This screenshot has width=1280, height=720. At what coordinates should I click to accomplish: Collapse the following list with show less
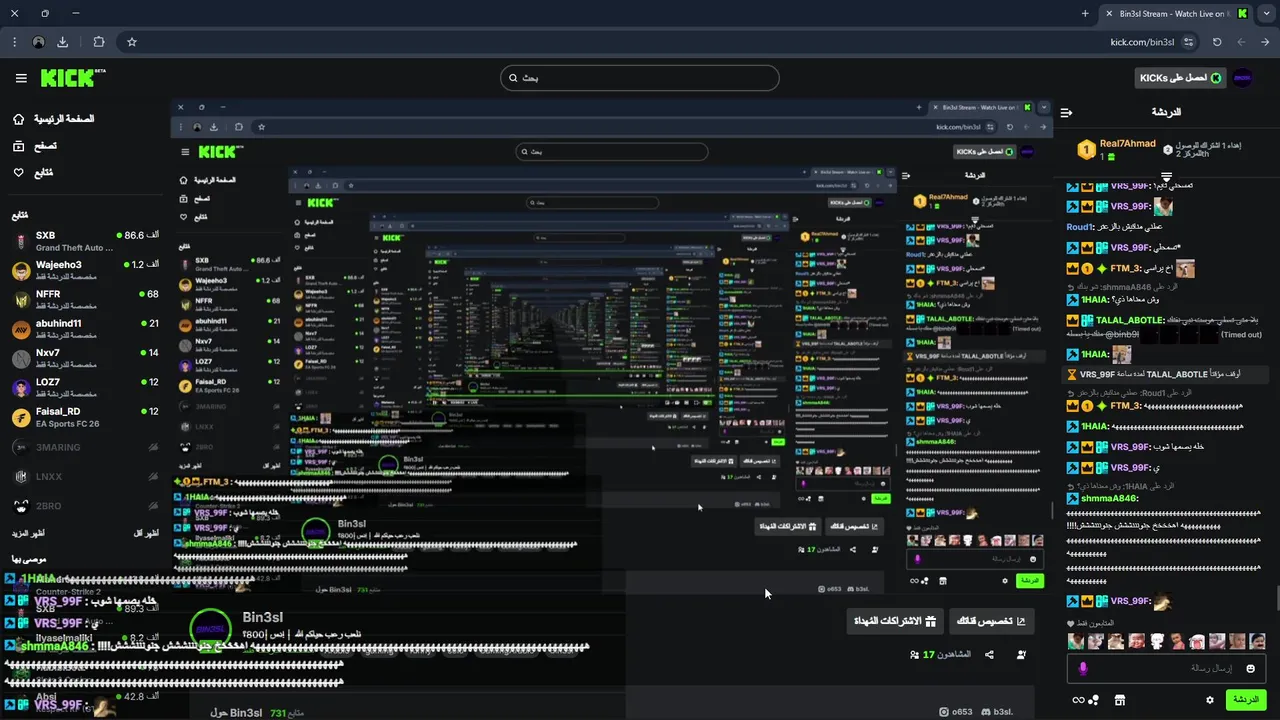point(146,533)
